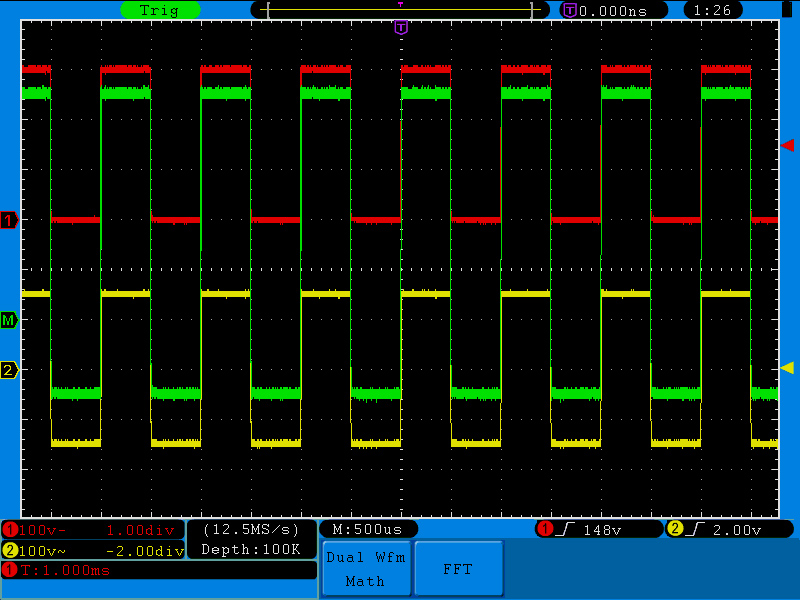The height and width of the screenshot is (600, 800).
Task: Click the Depth:100K memory depth readout
Action: pyautogui.click(x=251, y=549)
